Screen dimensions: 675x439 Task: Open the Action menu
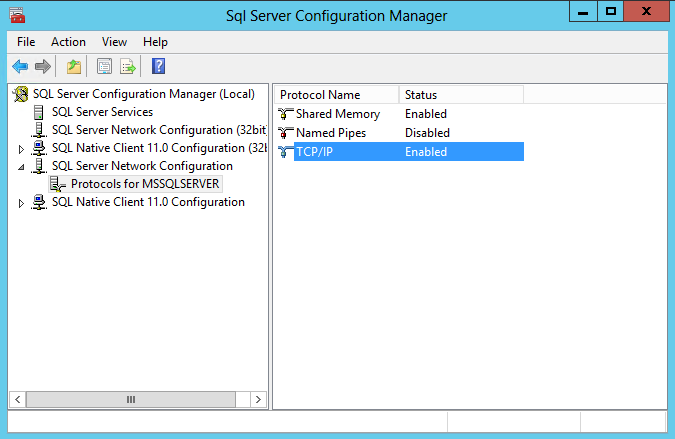tap(68, 42)
